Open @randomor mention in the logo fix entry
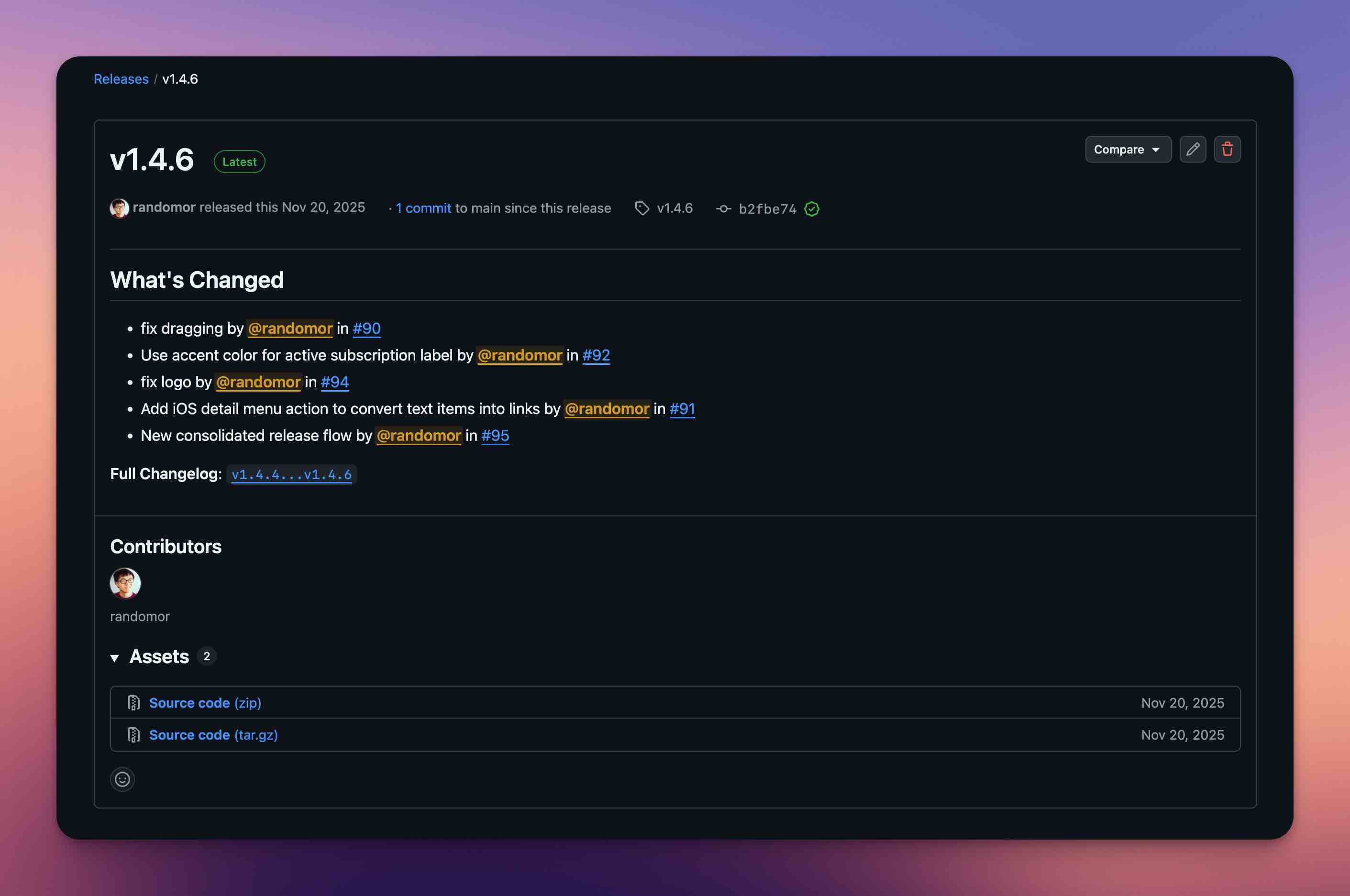Screen dimensions: 1350x896 tap(258, 382)
